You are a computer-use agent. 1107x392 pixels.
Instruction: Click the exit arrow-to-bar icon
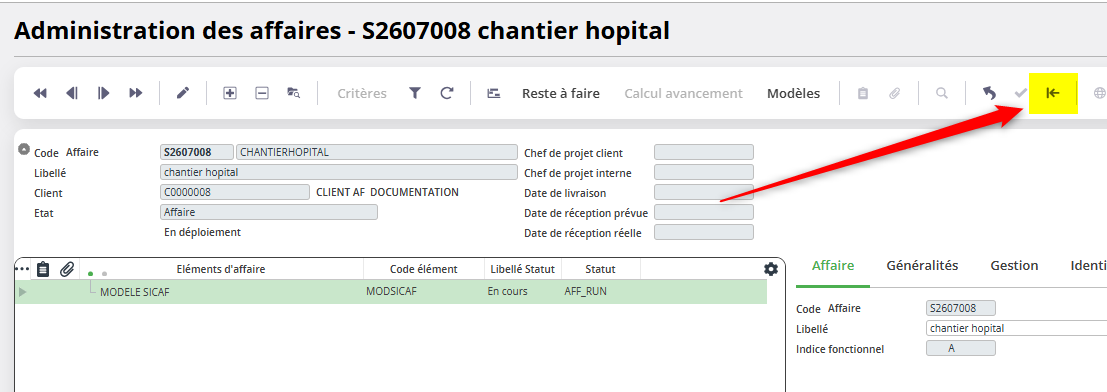click(x=1053, y=93)
